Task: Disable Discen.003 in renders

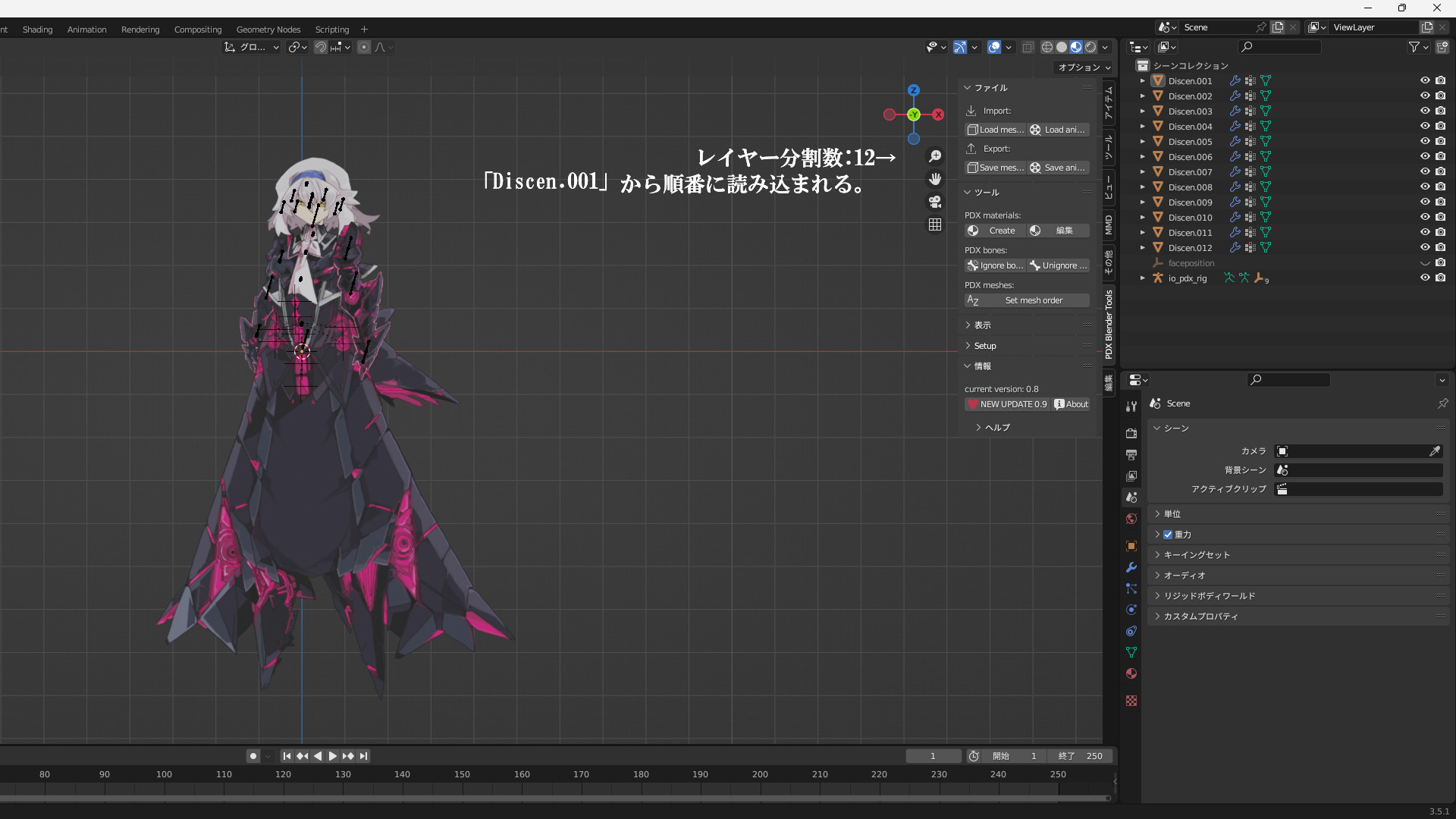Action: [x=1441, y=111]
